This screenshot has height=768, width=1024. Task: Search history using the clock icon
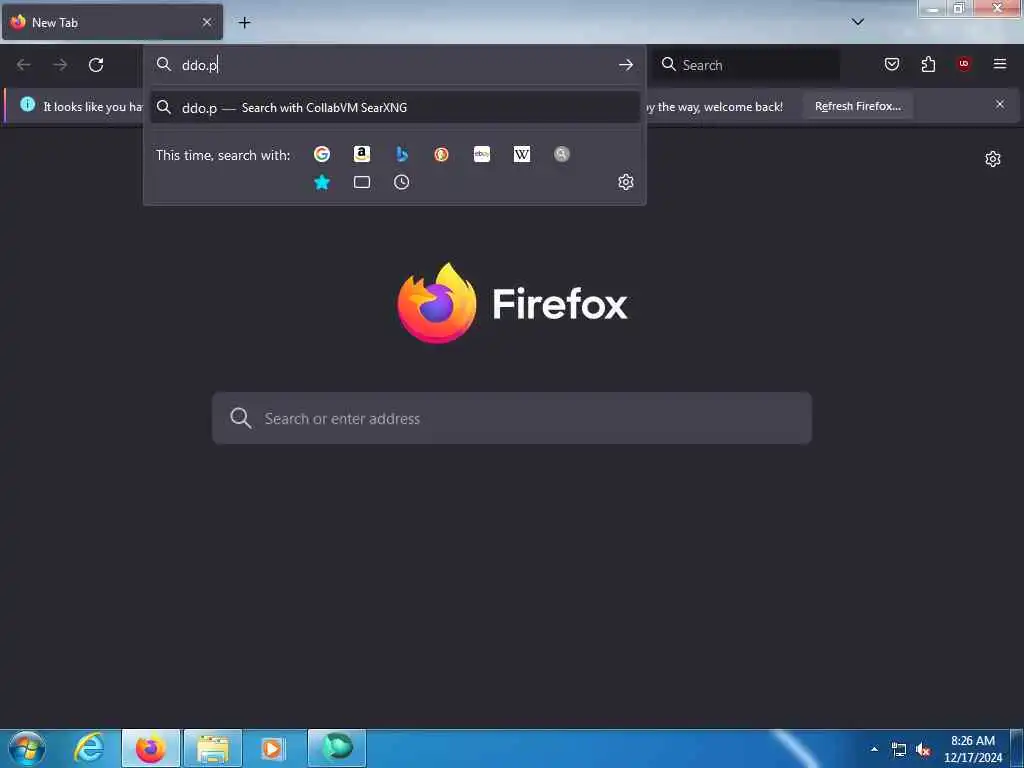402,182
